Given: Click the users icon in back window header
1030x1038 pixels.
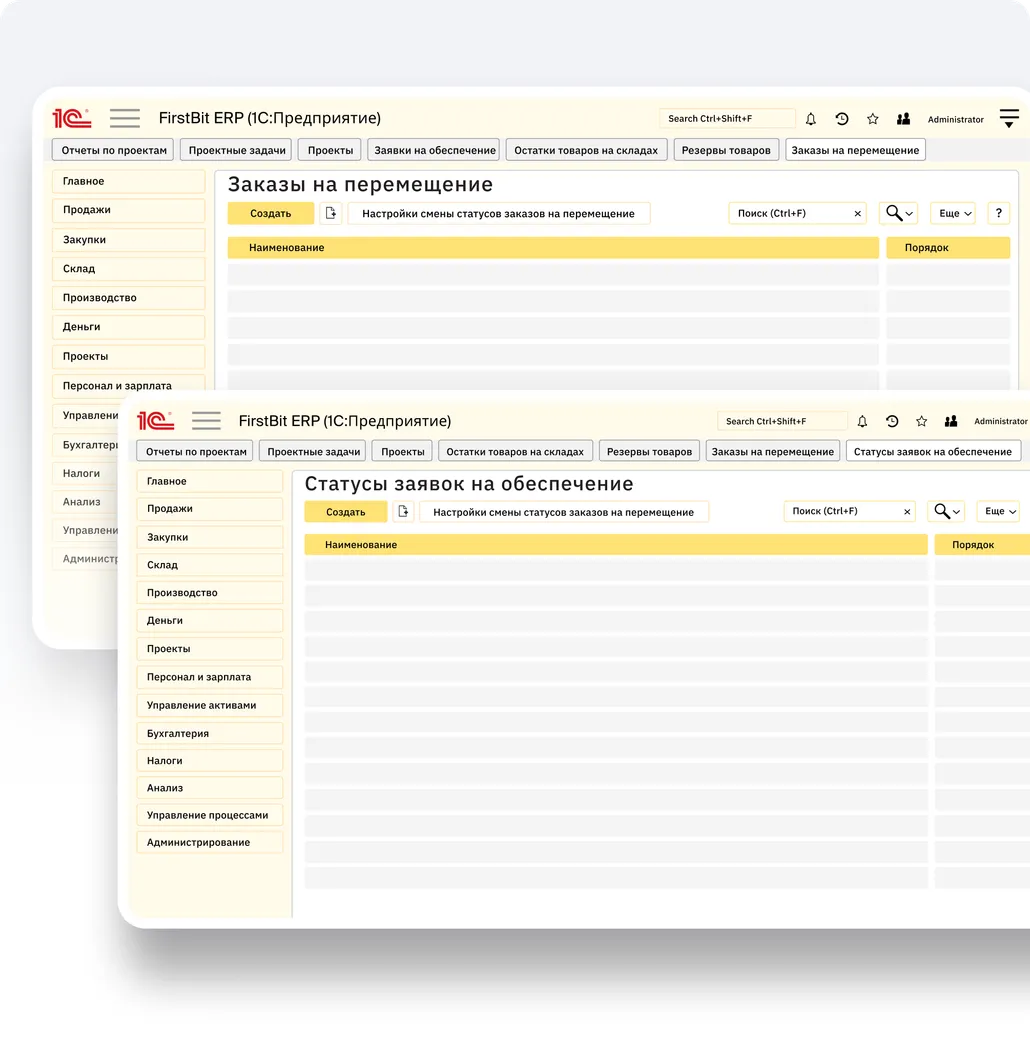Looking at the screenshot, I should tap(903, 119).
